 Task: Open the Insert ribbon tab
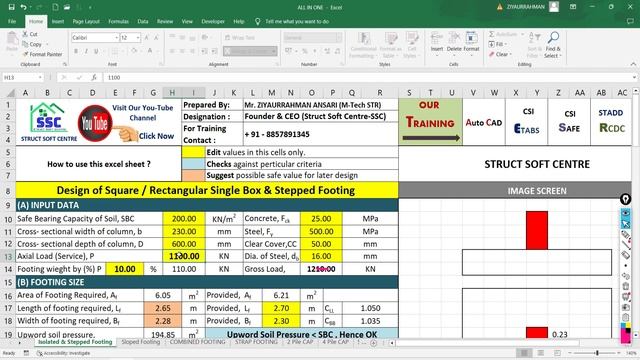tap(58, 21)
